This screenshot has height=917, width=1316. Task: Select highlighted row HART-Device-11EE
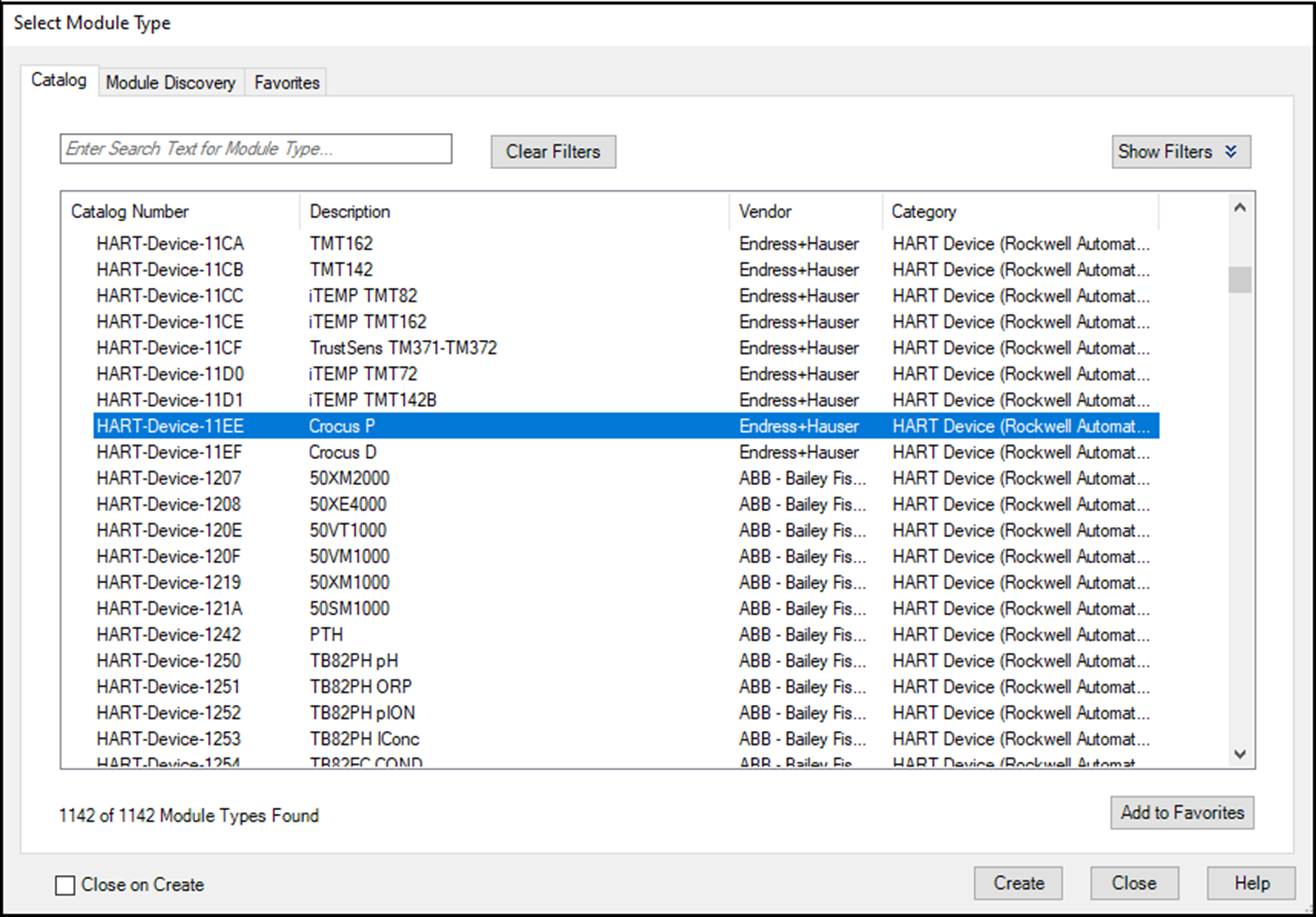tap(626, 426)
